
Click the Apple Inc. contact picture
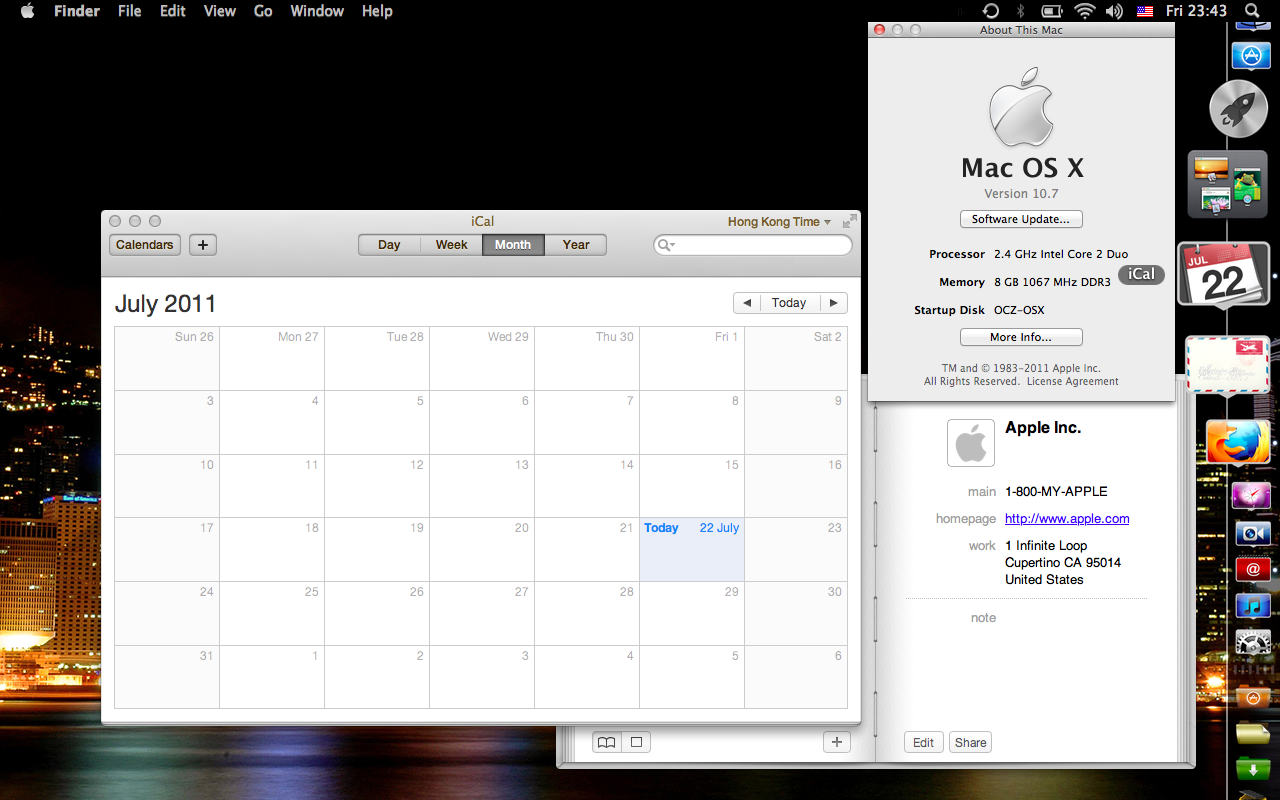(x=971, y=443)
